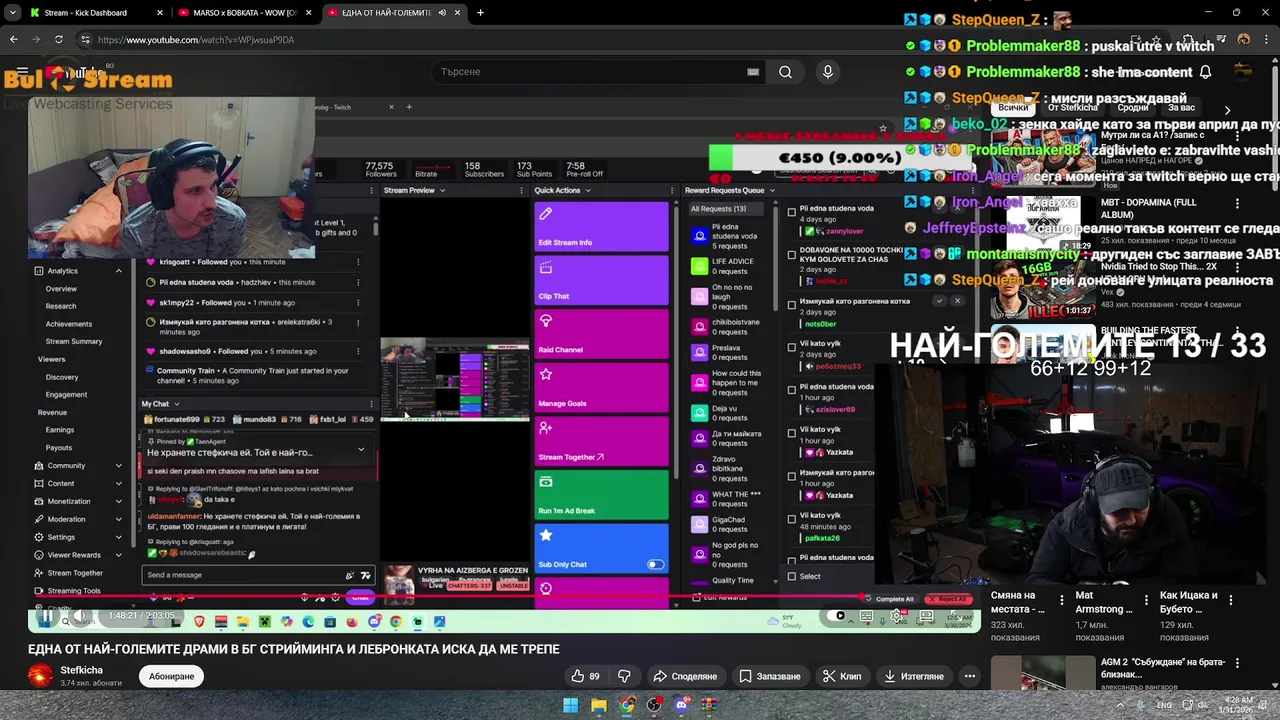1280x720 pixels.
Task: Open the YouTube hamburger guide menu
Action: 22,72
